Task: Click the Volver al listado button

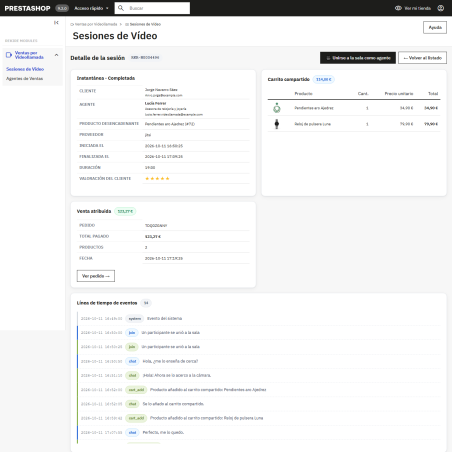Action: 422,58
